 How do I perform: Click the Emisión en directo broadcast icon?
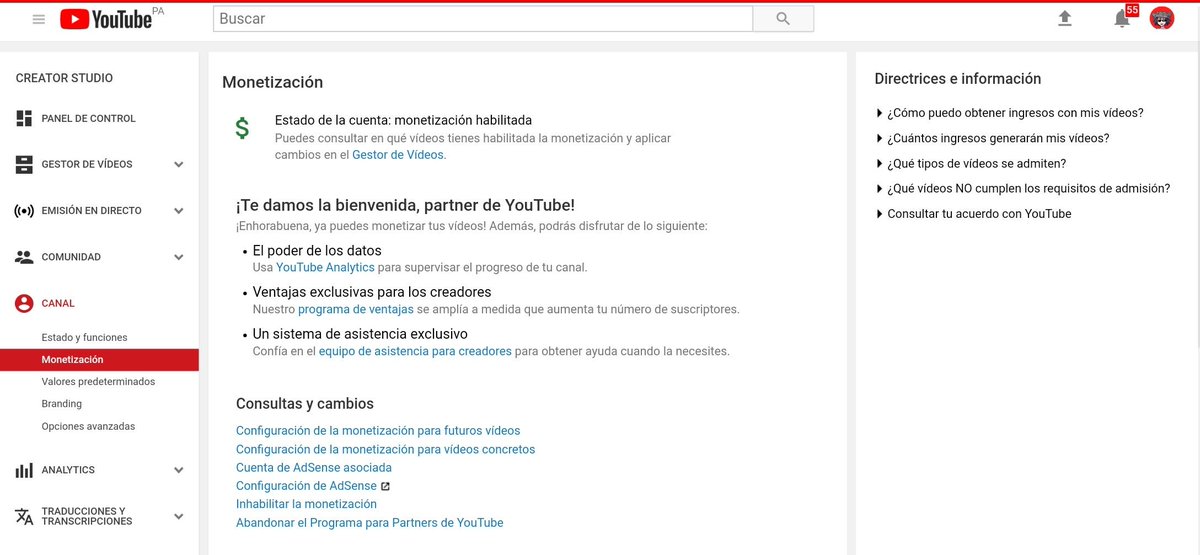pos(24,211)
